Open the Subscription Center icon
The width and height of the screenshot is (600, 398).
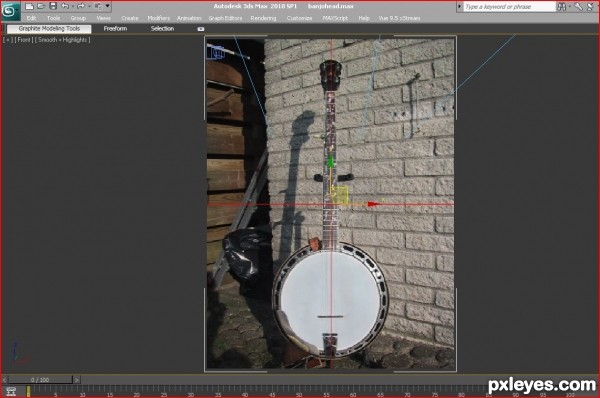click(590, 7)
